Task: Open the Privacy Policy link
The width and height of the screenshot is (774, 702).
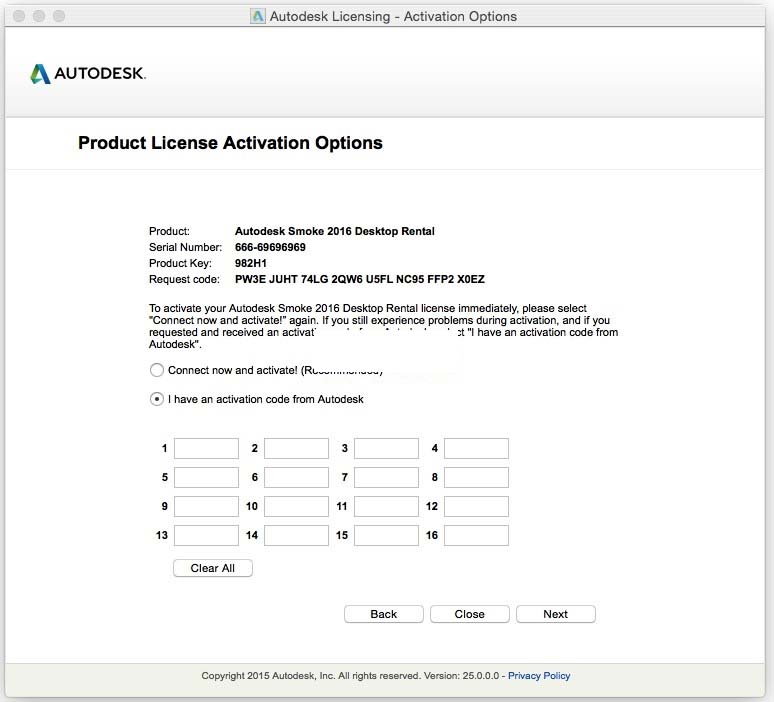Action: 539,676
